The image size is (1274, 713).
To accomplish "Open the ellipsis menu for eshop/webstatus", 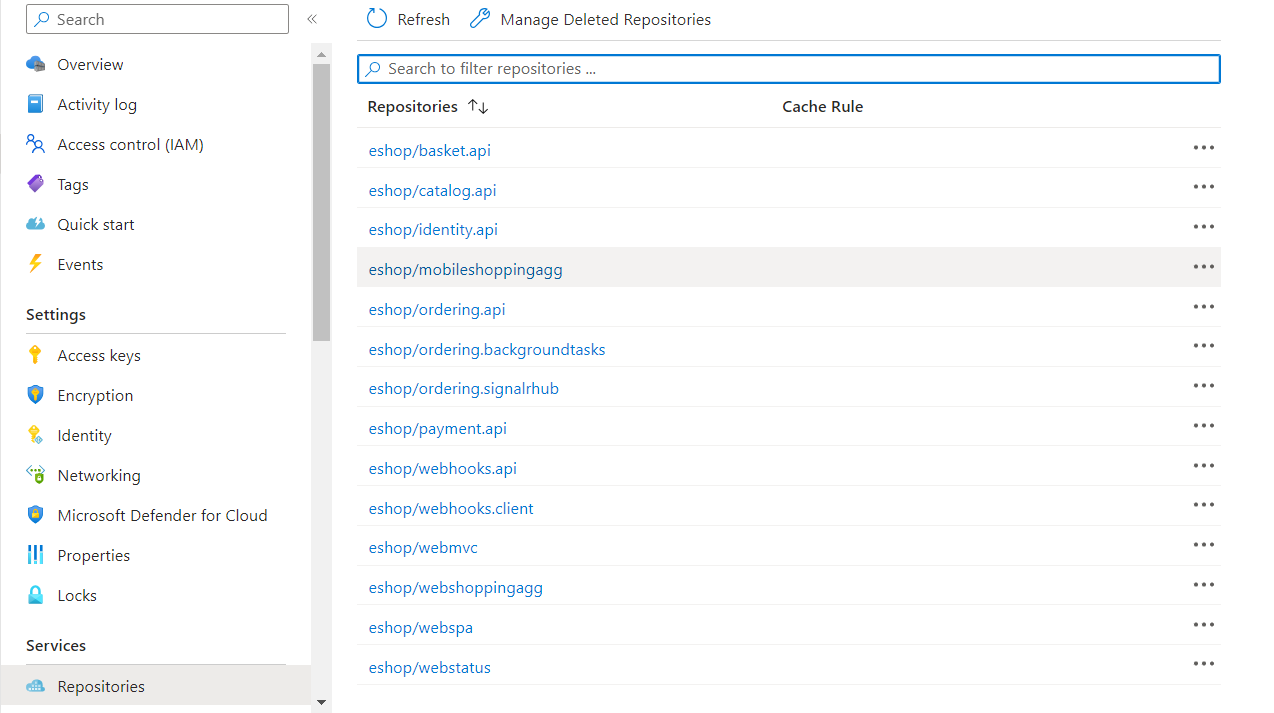I will (1203, 663).
